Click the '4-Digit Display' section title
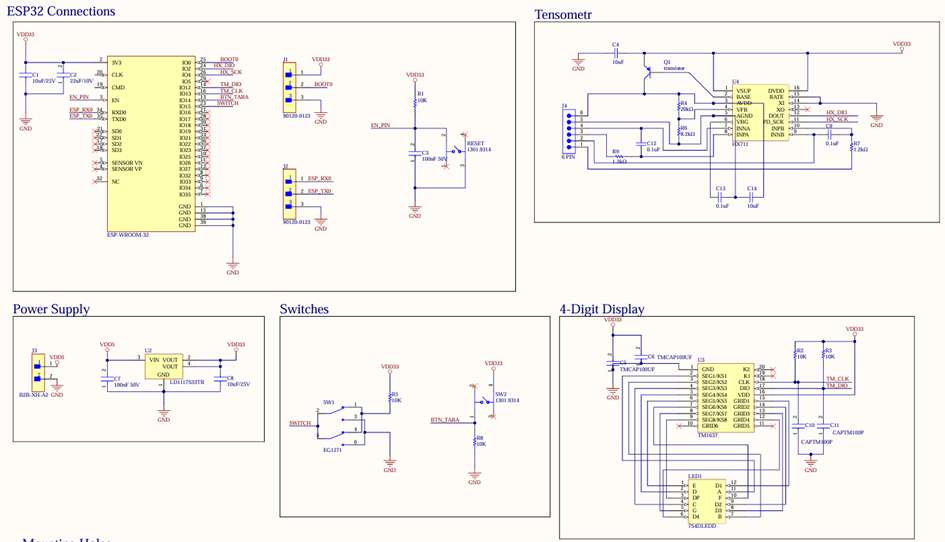Image resolution: width=945 pixels, height=542 pixels. pyautogui.click(x=601, y=309)
